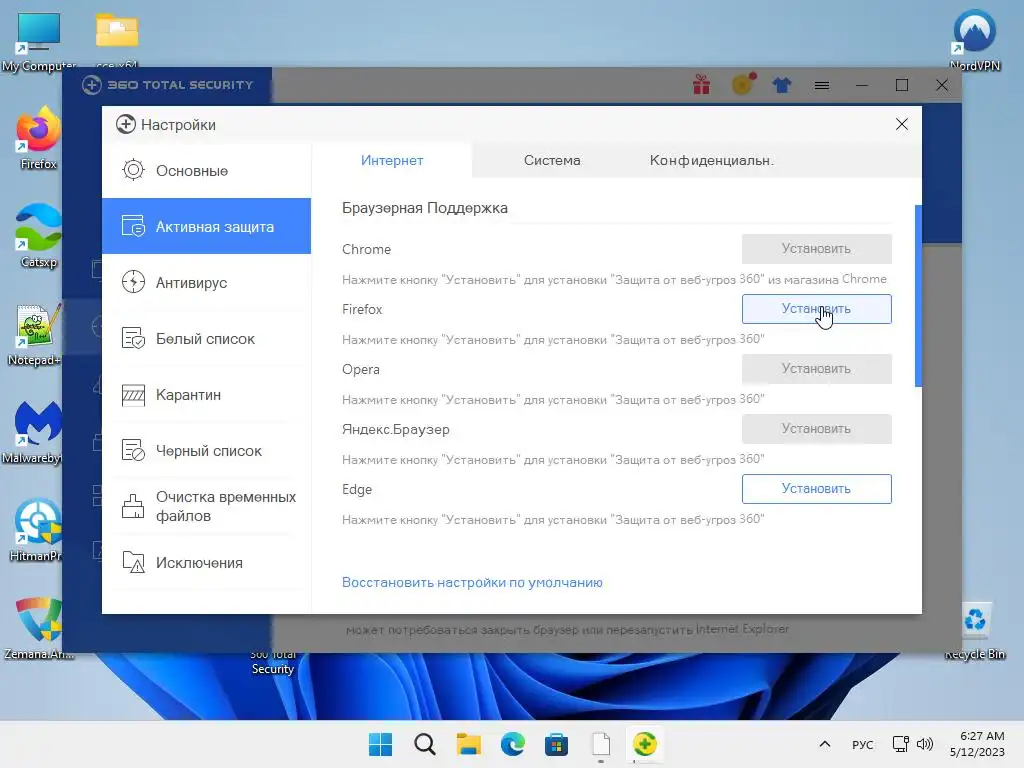Click the Основные gear icon
The height and width of the screenshot is (768, 1024).
133,170
